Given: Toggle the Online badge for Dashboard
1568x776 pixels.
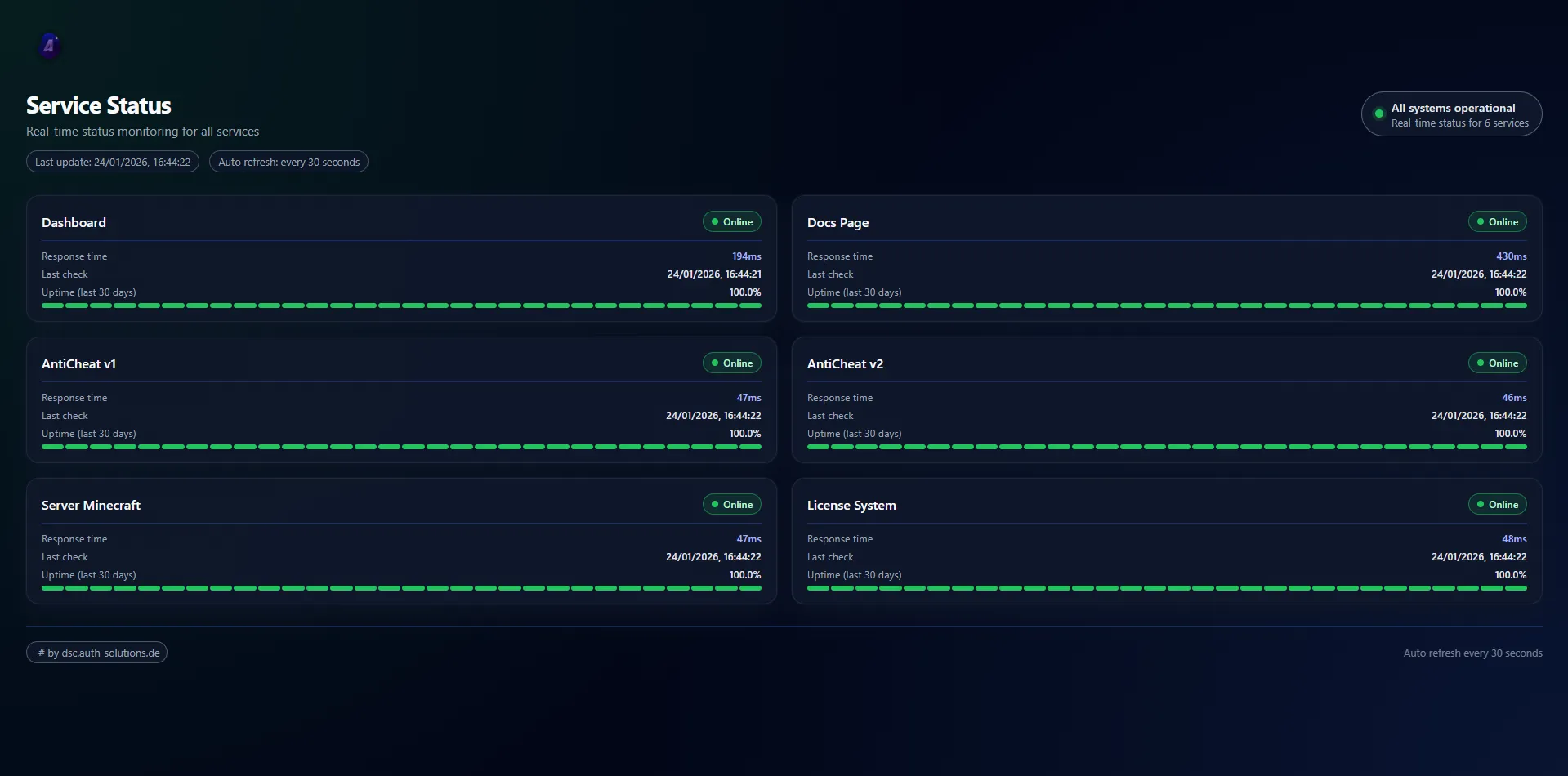Looking at the screenshot, I should point(731,221).
